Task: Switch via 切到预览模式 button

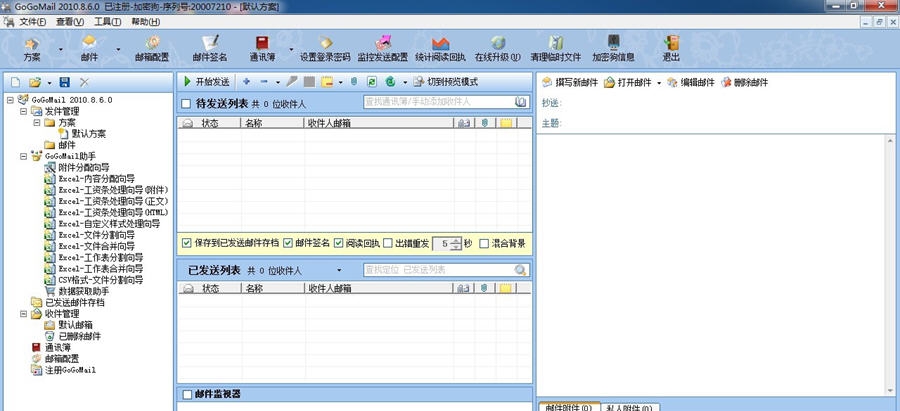Action: tap(445, 82)
